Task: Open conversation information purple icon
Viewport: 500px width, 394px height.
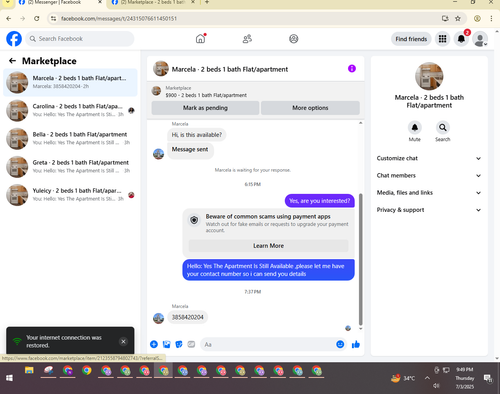Action: coord(352,69)
